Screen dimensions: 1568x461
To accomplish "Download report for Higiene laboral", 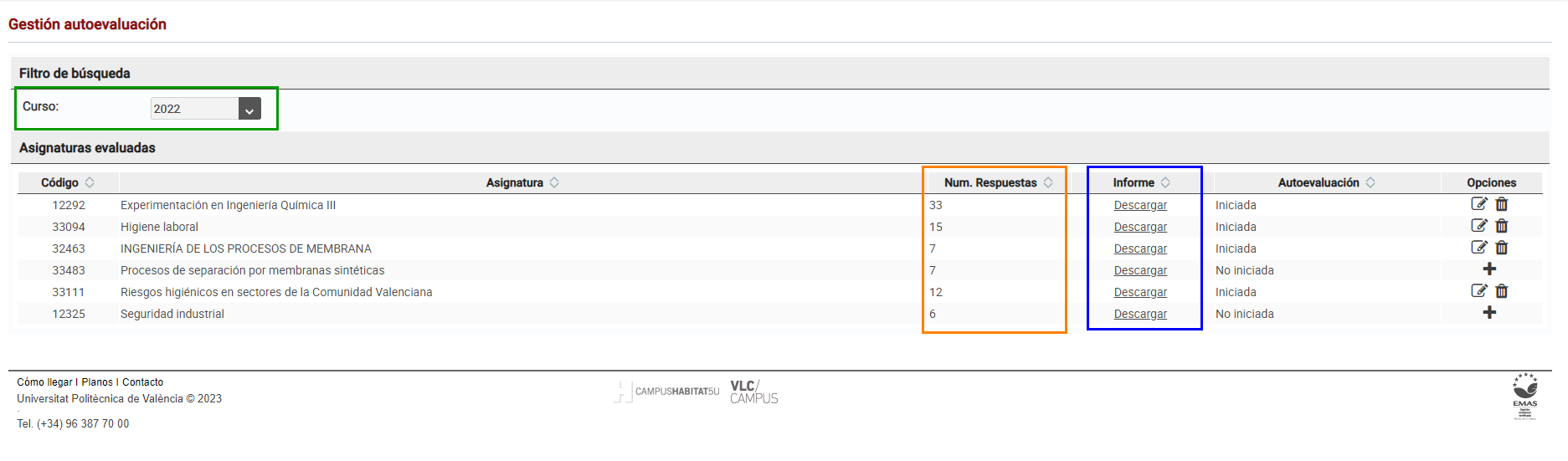I will [1140, 227].
